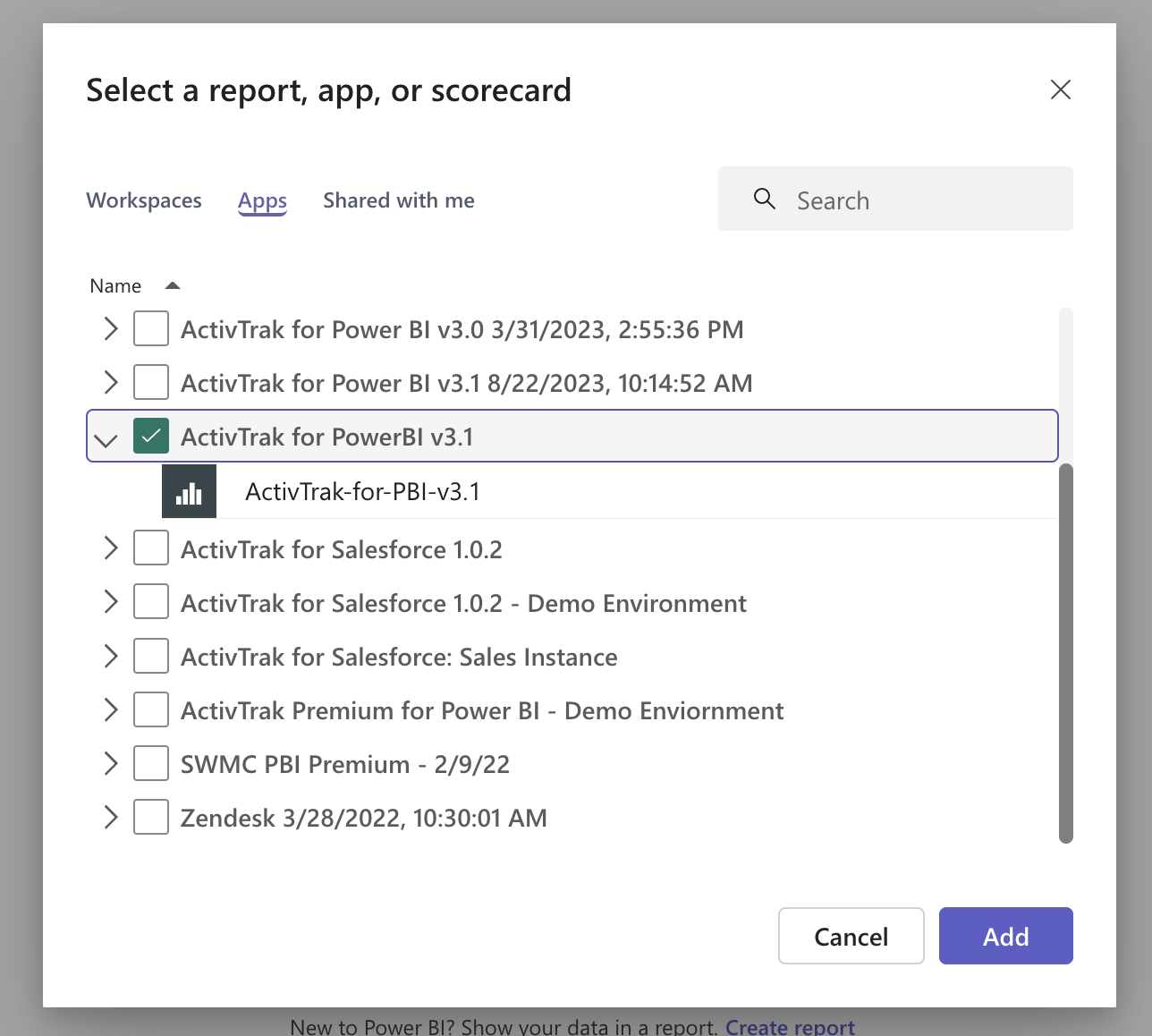Click text "ActivTrak for PowerBI v3.1"
1152x1036 pixels.
[327, 437]
